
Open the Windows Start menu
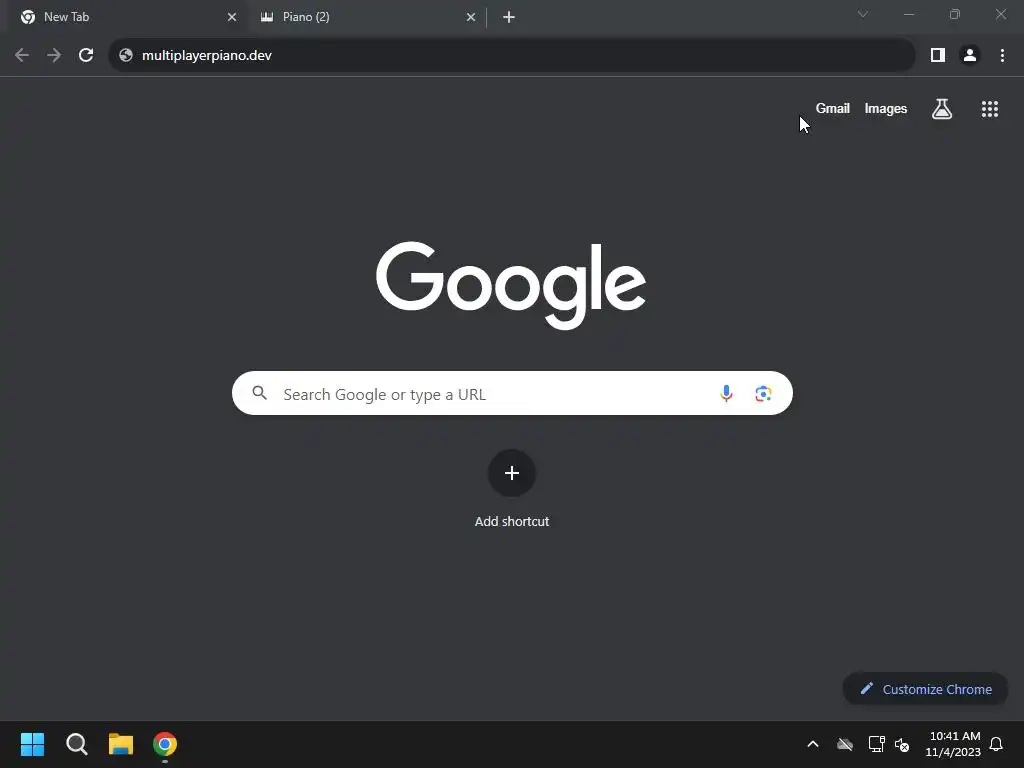pyautogui.click(x=33, y=744)
